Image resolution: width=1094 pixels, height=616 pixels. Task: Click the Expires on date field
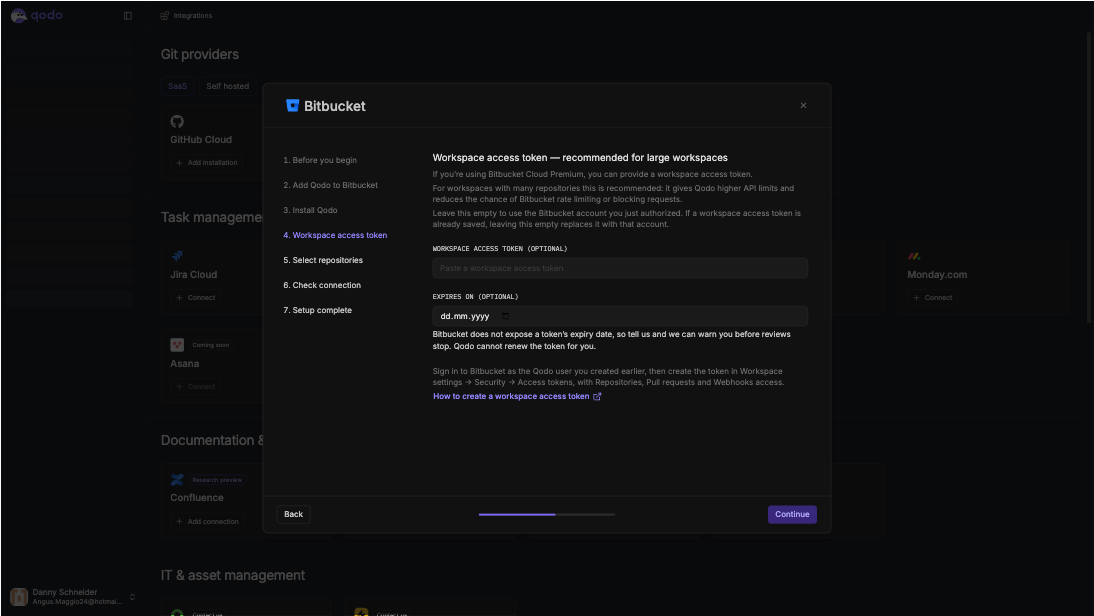click(x=620, y=316)
